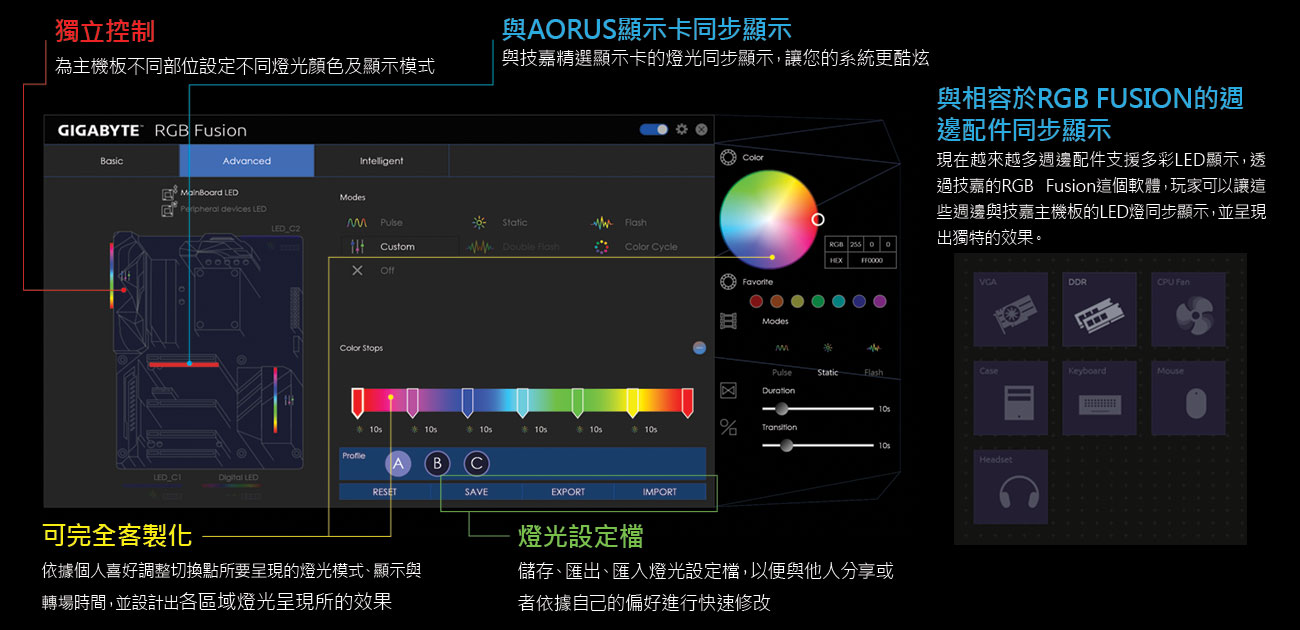Choose the Static mode in Modes list
1300x630 pixels.
click(x=500, y=223)
